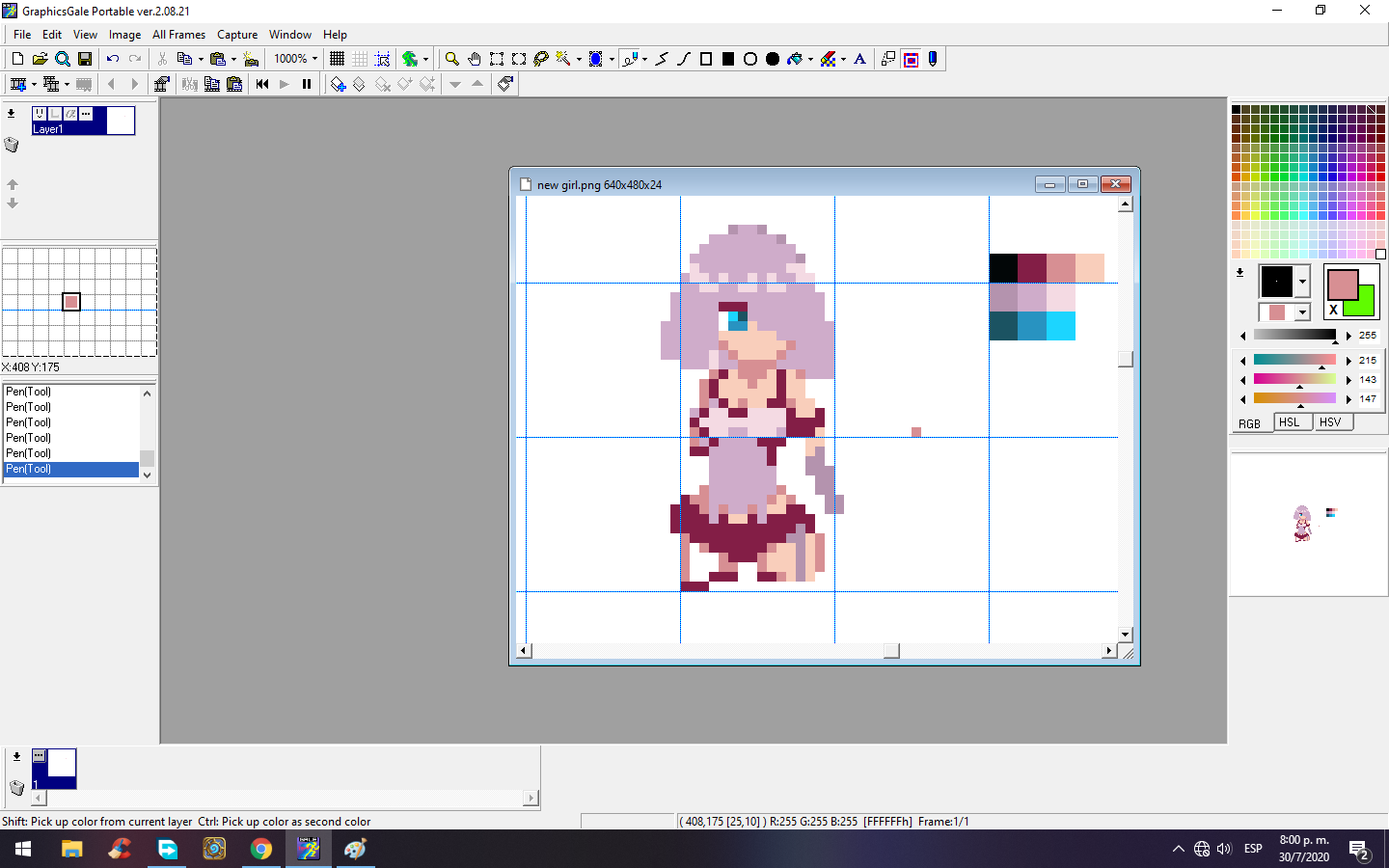Image resolution: width=1389 pixels, height=868 pixels.
Task: Click the pink primary color swatch
Action: pyautogui.click(x=1342, y=285)
